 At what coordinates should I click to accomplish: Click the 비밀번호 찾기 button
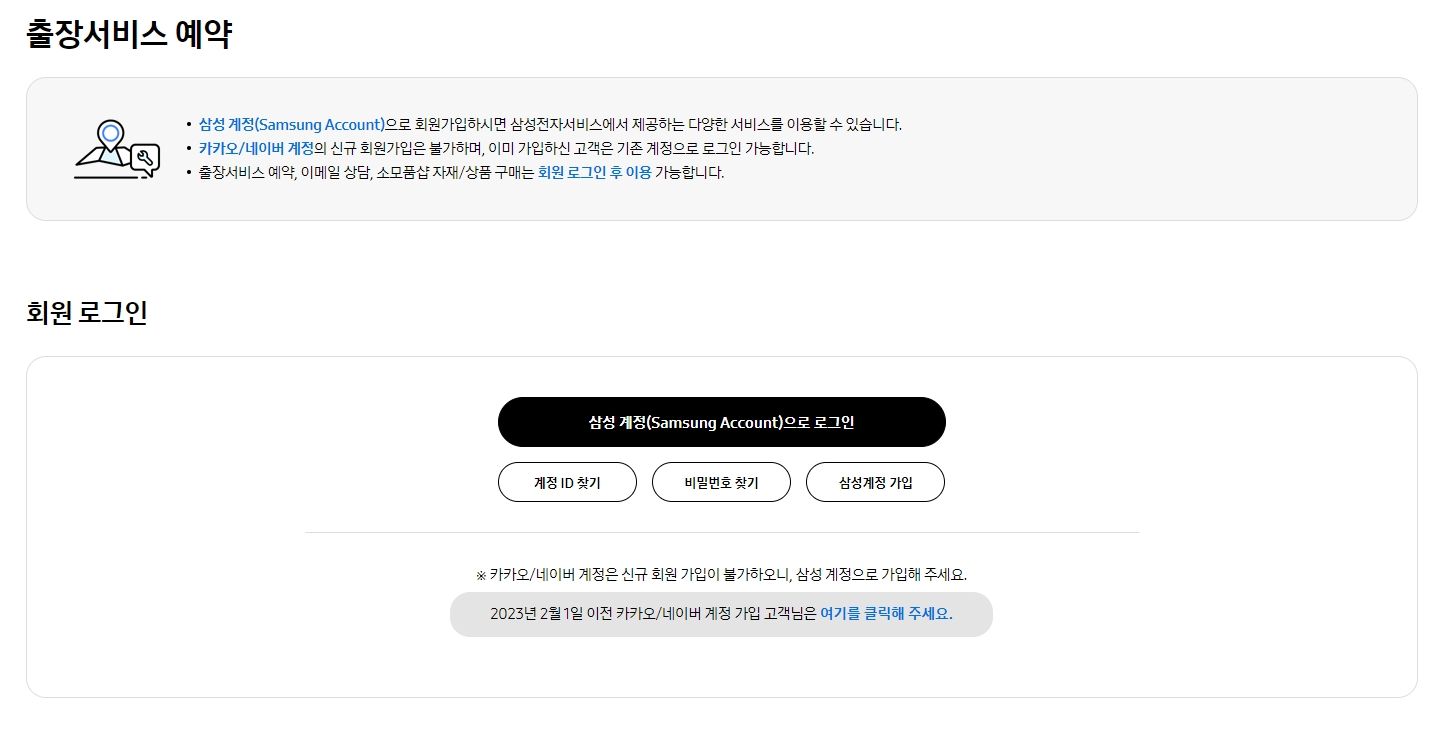click(x=721, y=481)
